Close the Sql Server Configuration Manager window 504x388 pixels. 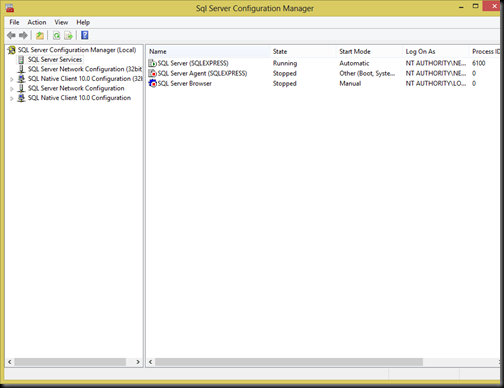494,6
